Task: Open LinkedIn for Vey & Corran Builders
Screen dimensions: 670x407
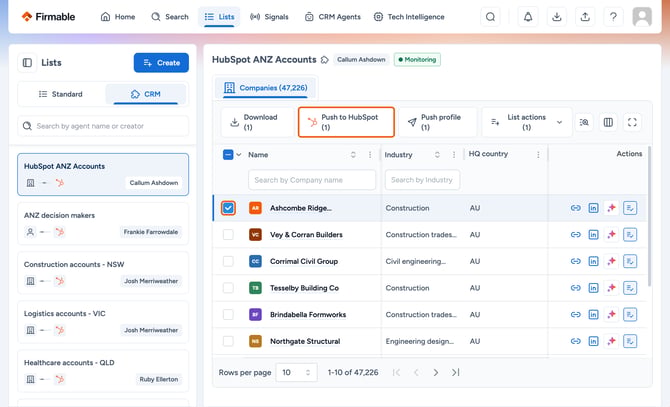Action: pos(594,234)
